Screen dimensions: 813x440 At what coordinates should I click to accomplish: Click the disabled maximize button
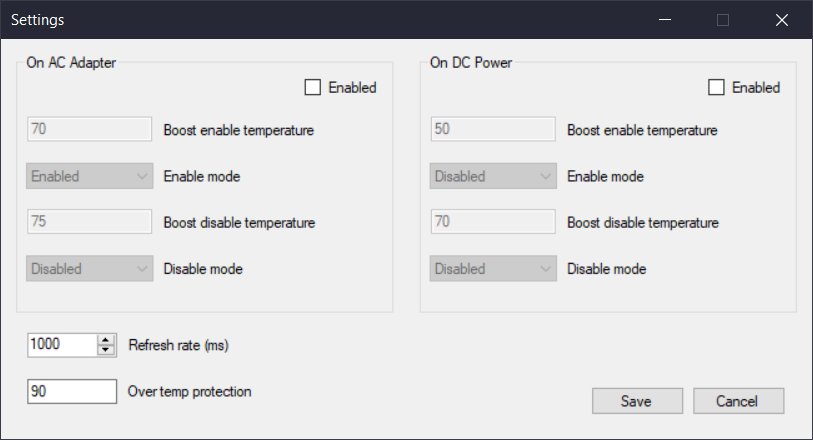click(723, 20)
